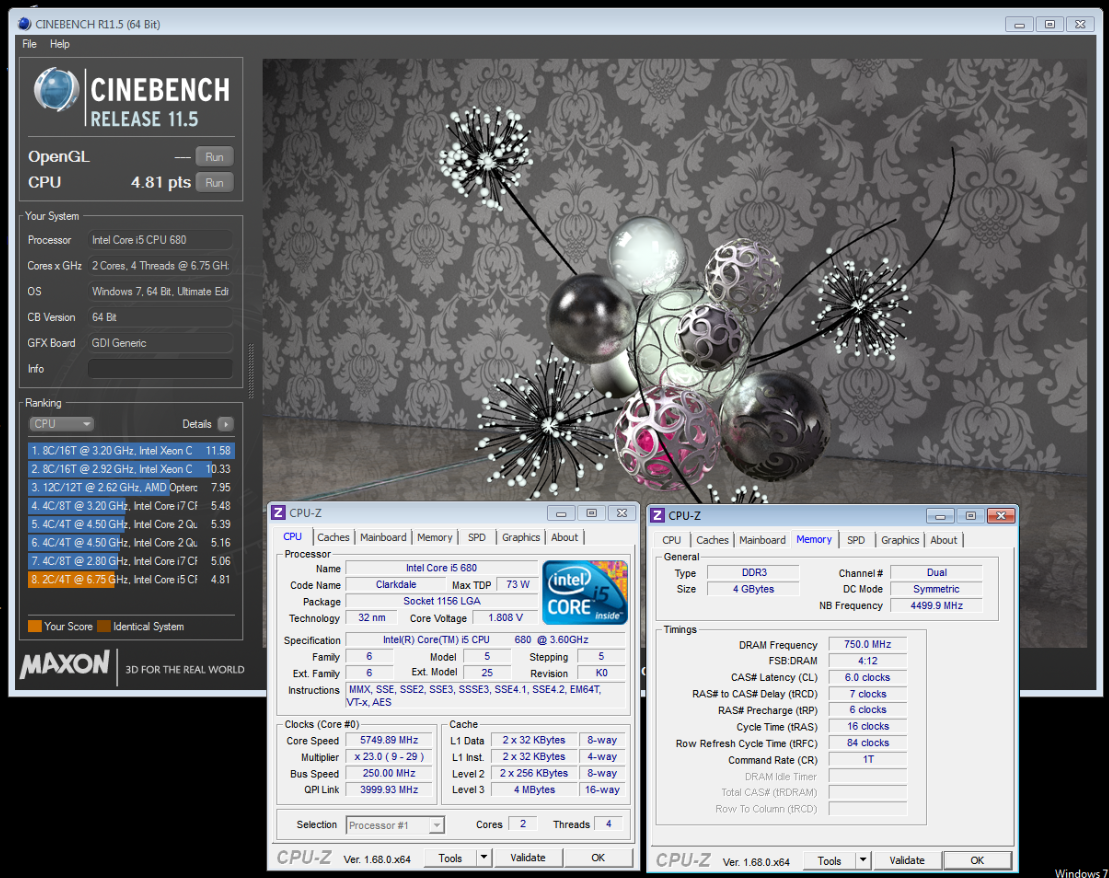Screen dimensions: 1109x878
Task: Run the OpenGL benchmark
Action: point(214,157)
